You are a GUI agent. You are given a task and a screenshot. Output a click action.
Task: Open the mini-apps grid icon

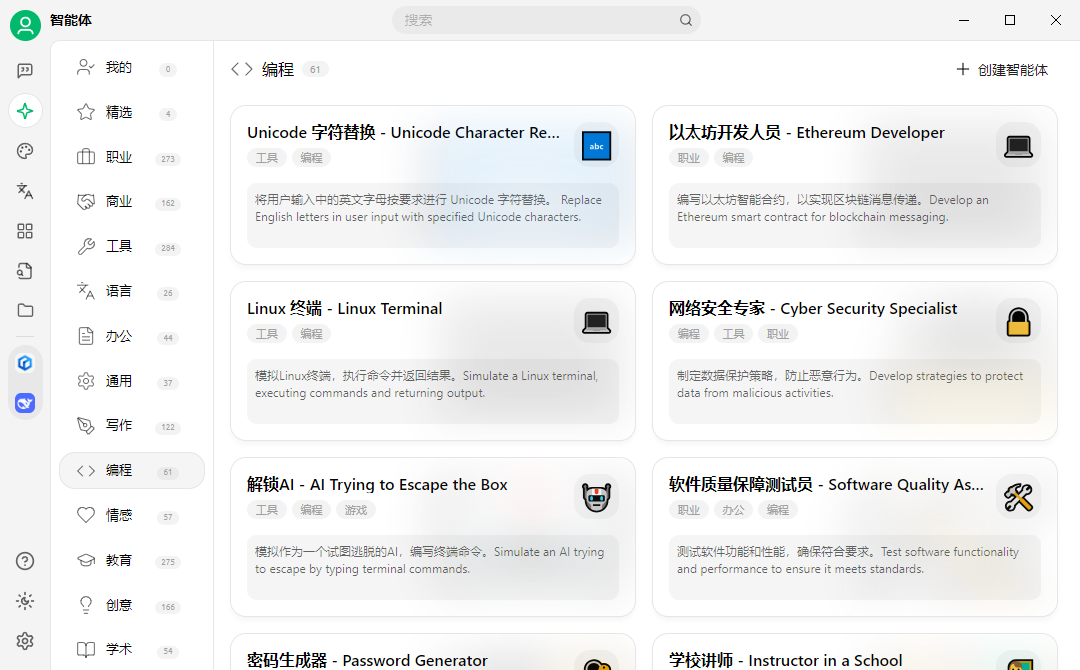pos(25,231)
